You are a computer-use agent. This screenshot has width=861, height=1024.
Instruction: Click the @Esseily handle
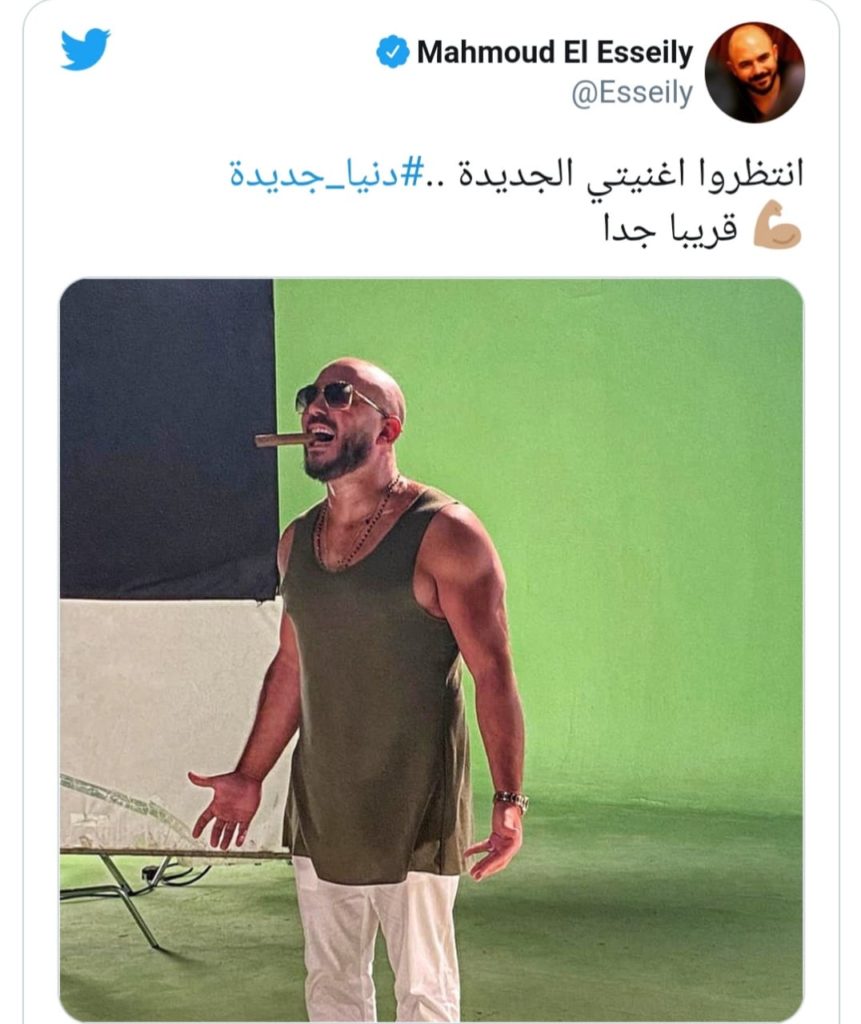pyautogui.click(x=632, y=93)
